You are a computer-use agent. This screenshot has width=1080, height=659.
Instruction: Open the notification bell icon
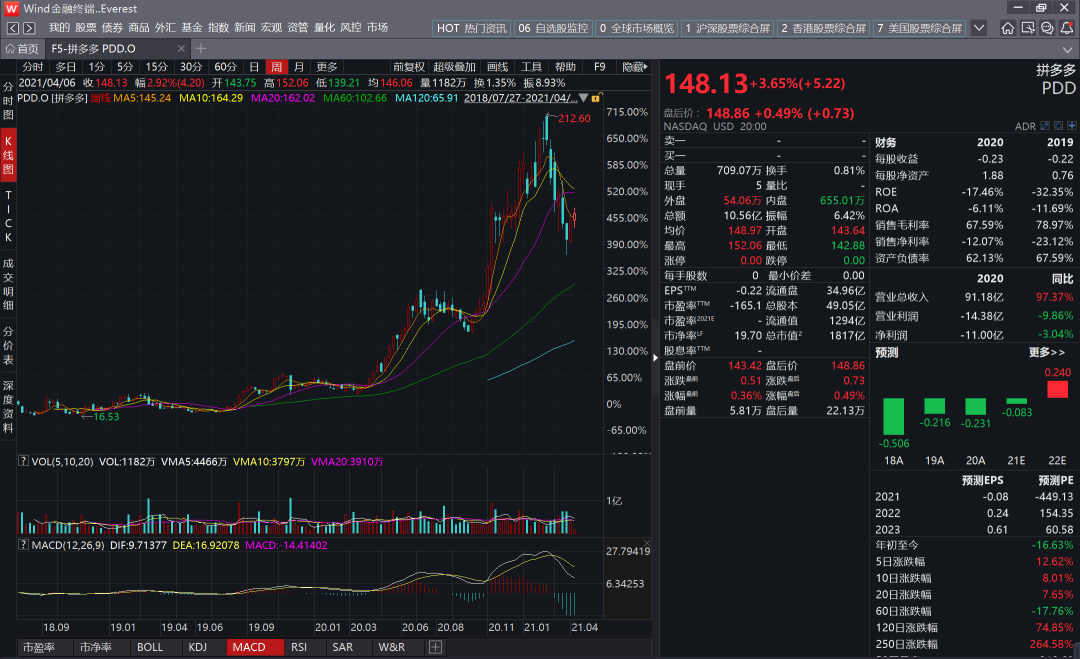pyautogui.click(x=1067, y=28)
